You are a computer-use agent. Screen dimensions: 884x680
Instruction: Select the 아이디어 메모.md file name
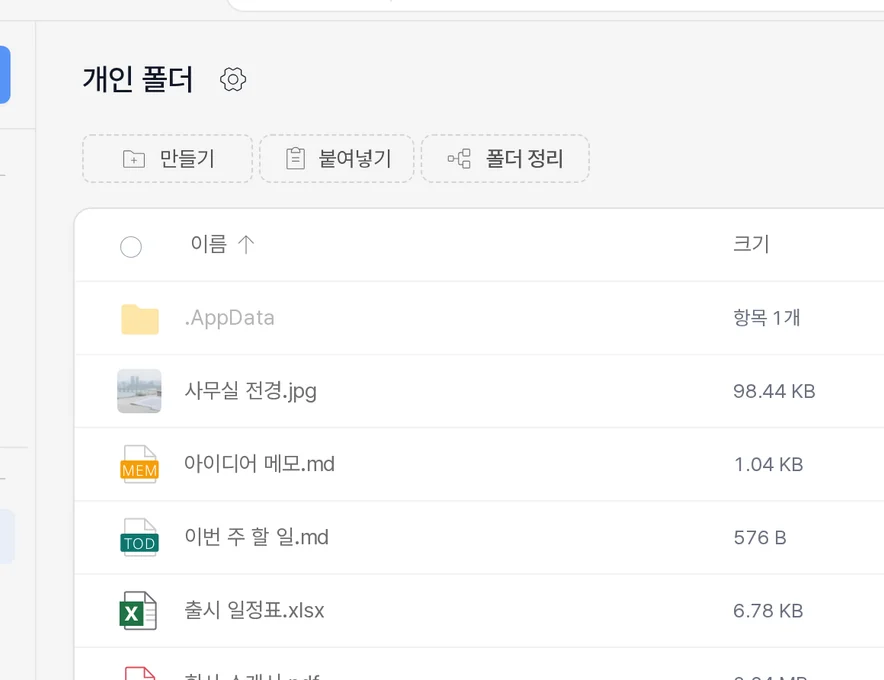pyautogui.click(x=259, y=464)
